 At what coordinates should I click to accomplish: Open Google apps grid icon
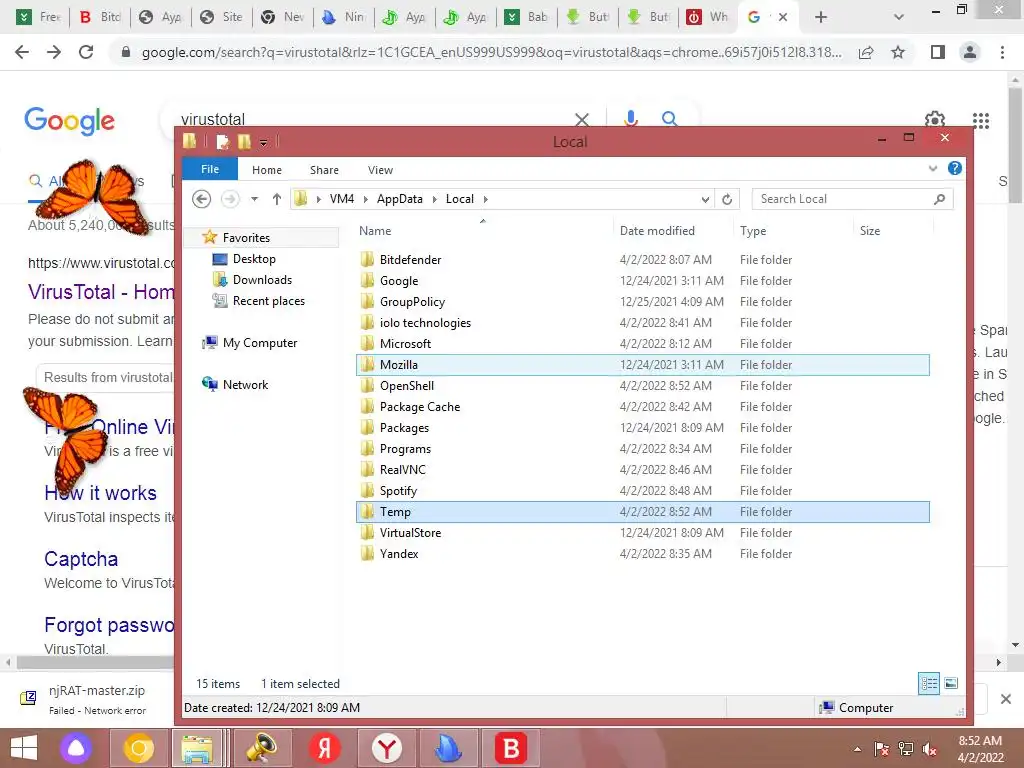point(980,120)
